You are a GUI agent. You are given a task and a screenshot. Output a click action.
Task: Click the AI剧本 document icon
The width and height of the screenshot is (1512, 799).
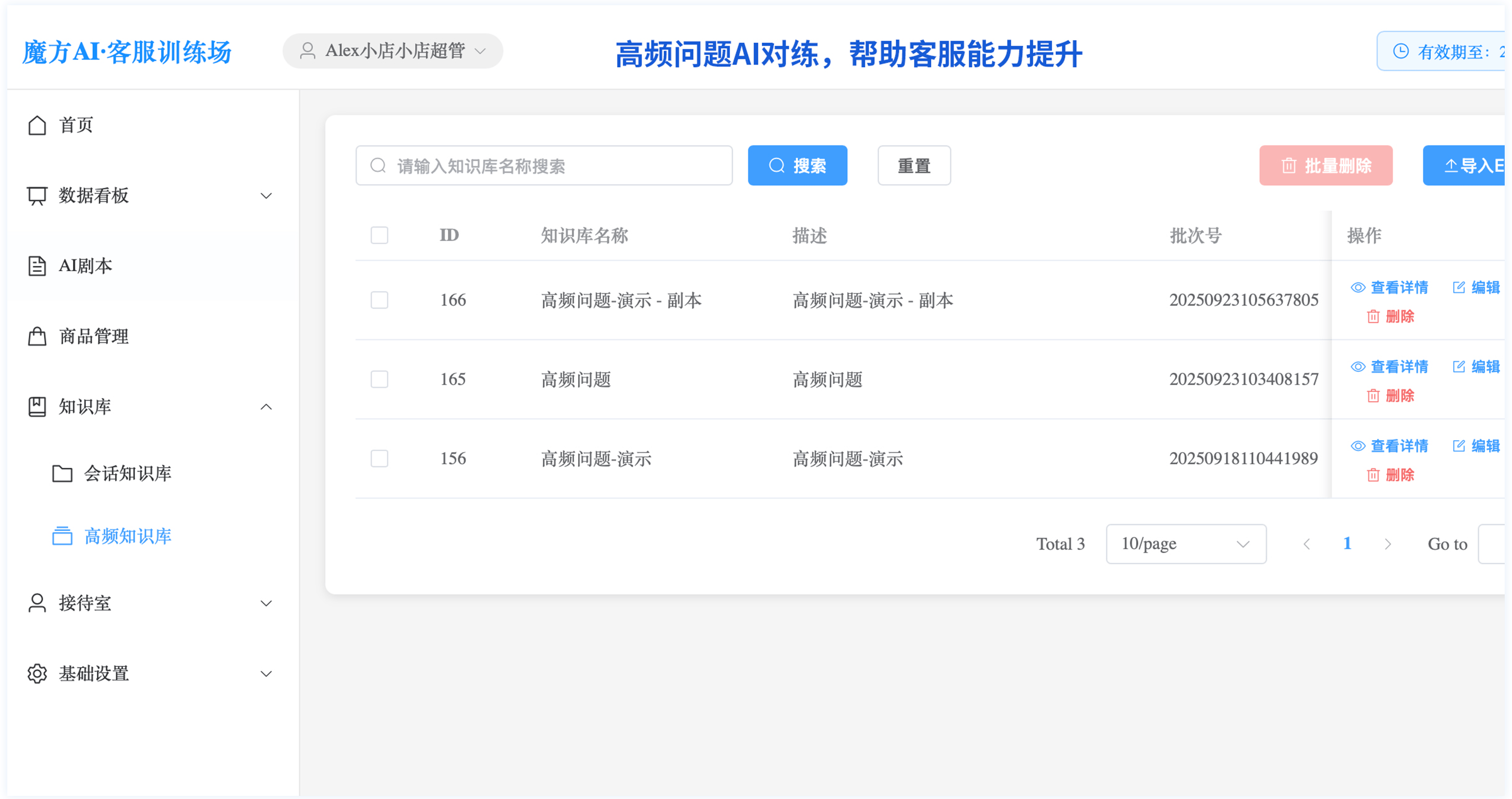[x=37, y=266]
